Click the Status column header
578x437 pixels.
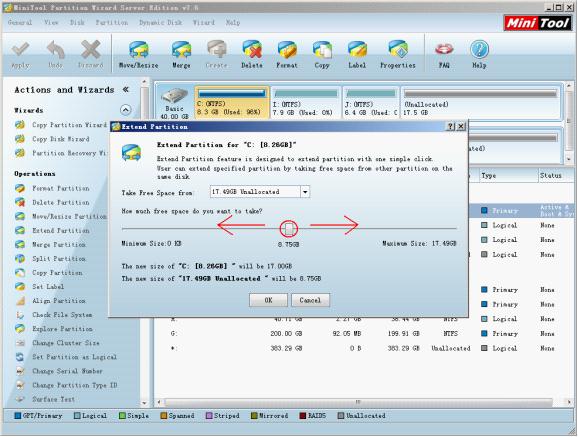click(556, 176)
